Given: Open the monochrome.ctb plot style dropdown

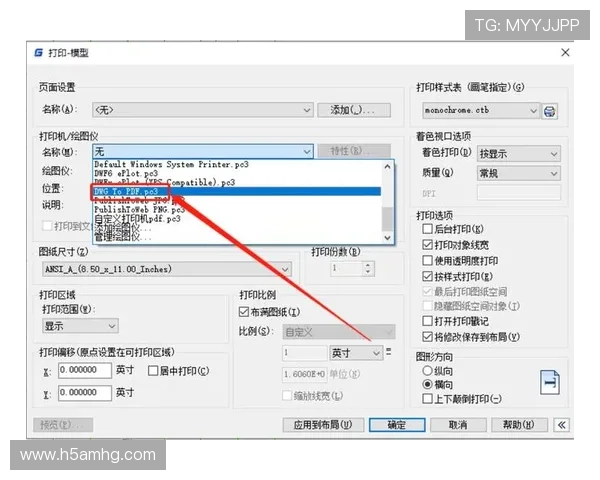Looking at the screenshot, I should click(481, 111).
